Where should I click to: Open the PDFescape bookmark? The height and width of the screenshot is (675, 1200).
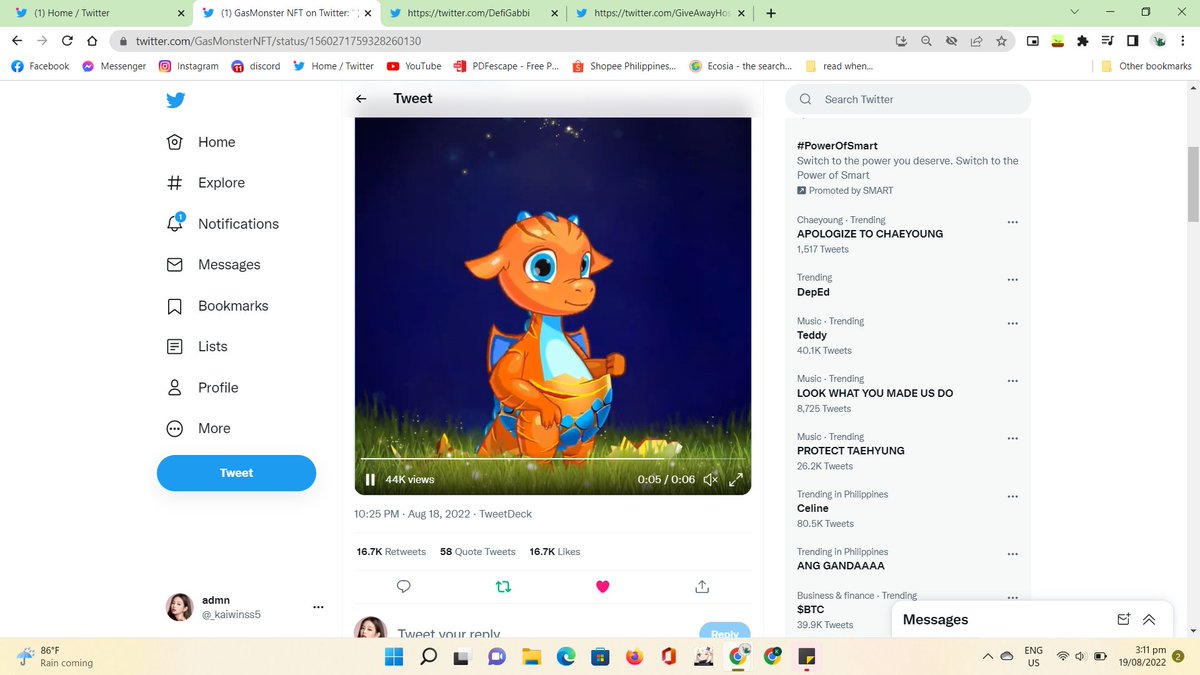[506, 66]
